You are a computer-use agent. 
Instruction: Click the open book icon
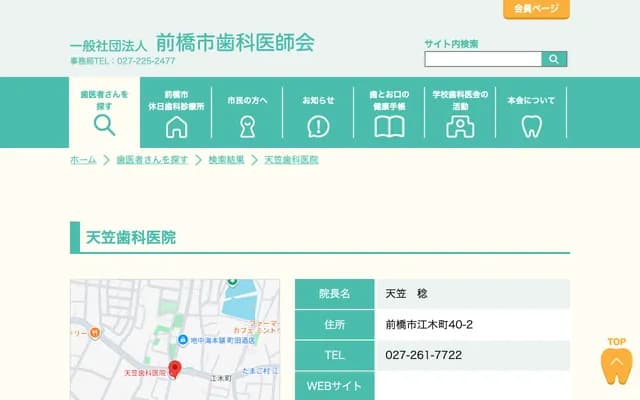point(389,127)
